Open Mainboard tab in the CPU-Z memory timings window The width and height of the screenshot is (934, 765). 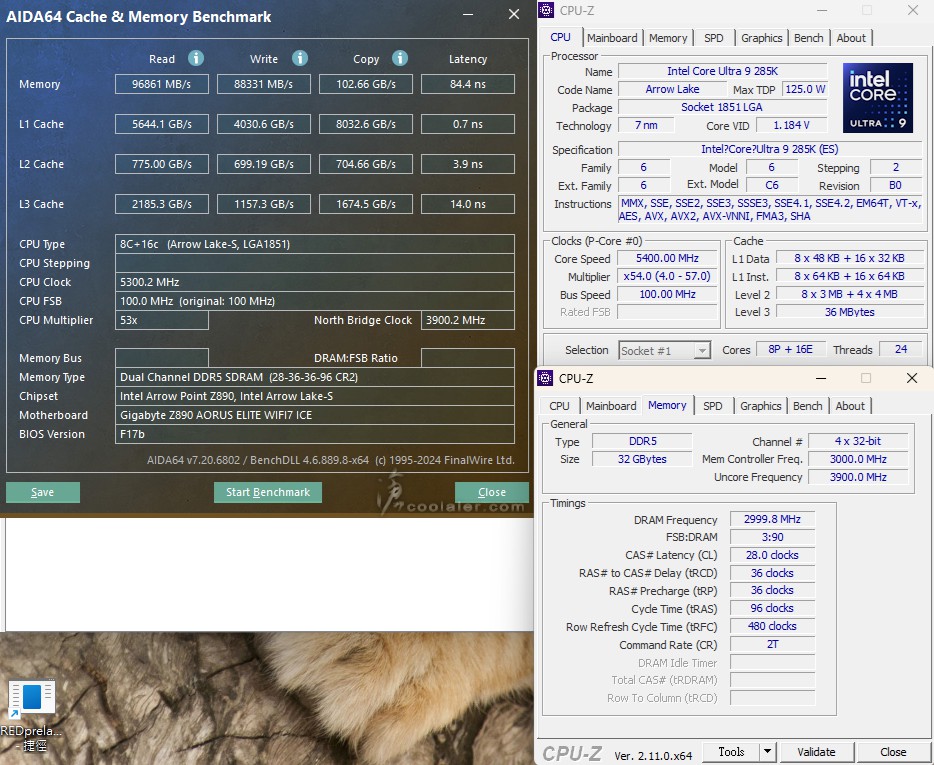[611, 406]
